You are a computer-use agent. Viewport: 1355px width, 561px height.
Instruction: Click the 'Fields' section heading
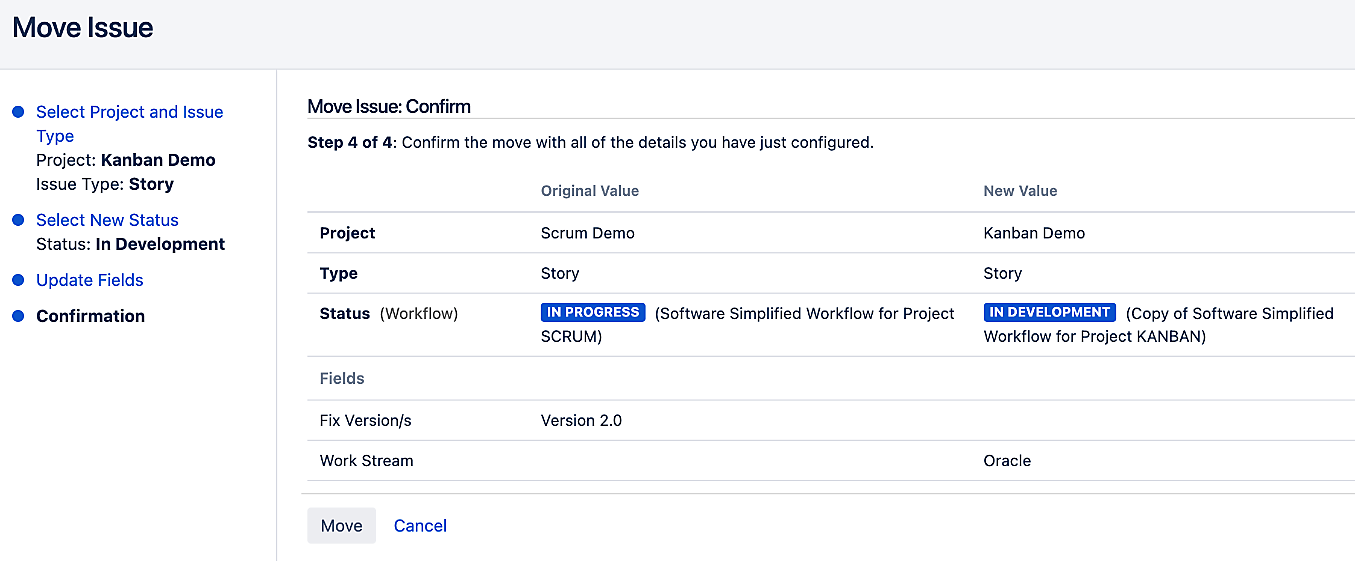342,379
